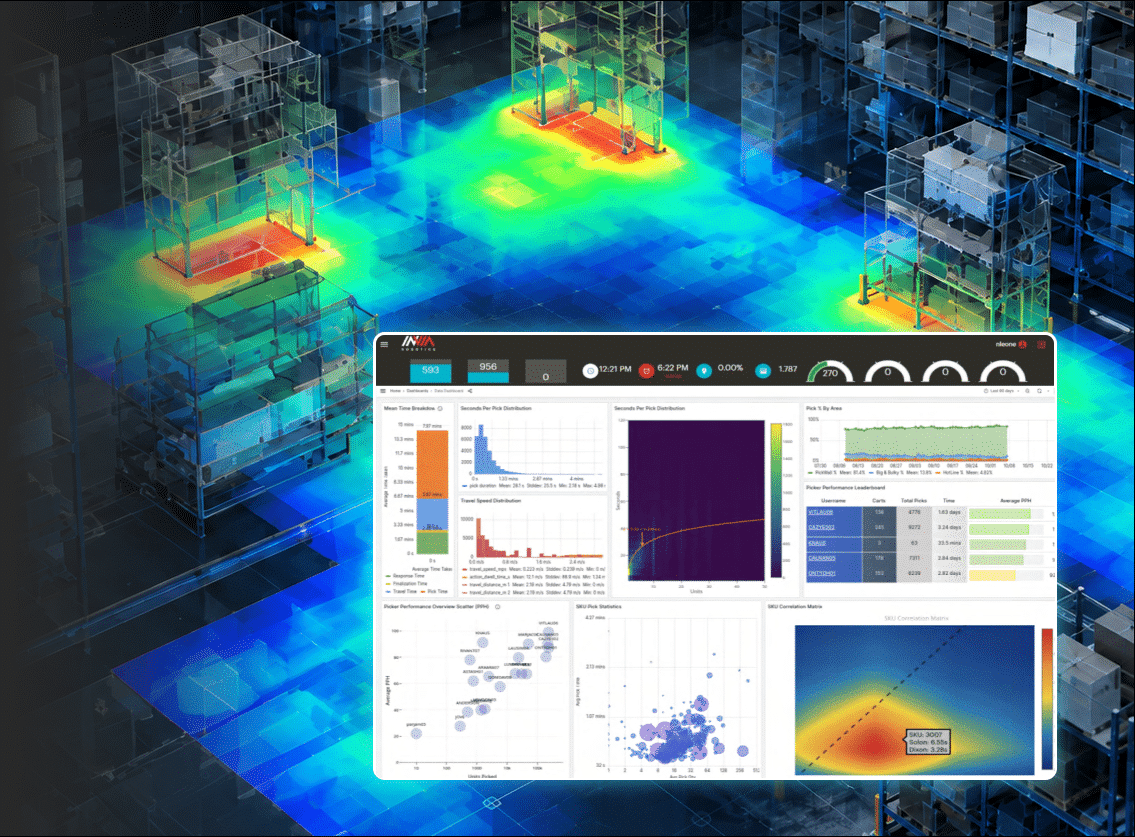
Task: Select the 593 blue stat tile
Action: pos(431,371)
